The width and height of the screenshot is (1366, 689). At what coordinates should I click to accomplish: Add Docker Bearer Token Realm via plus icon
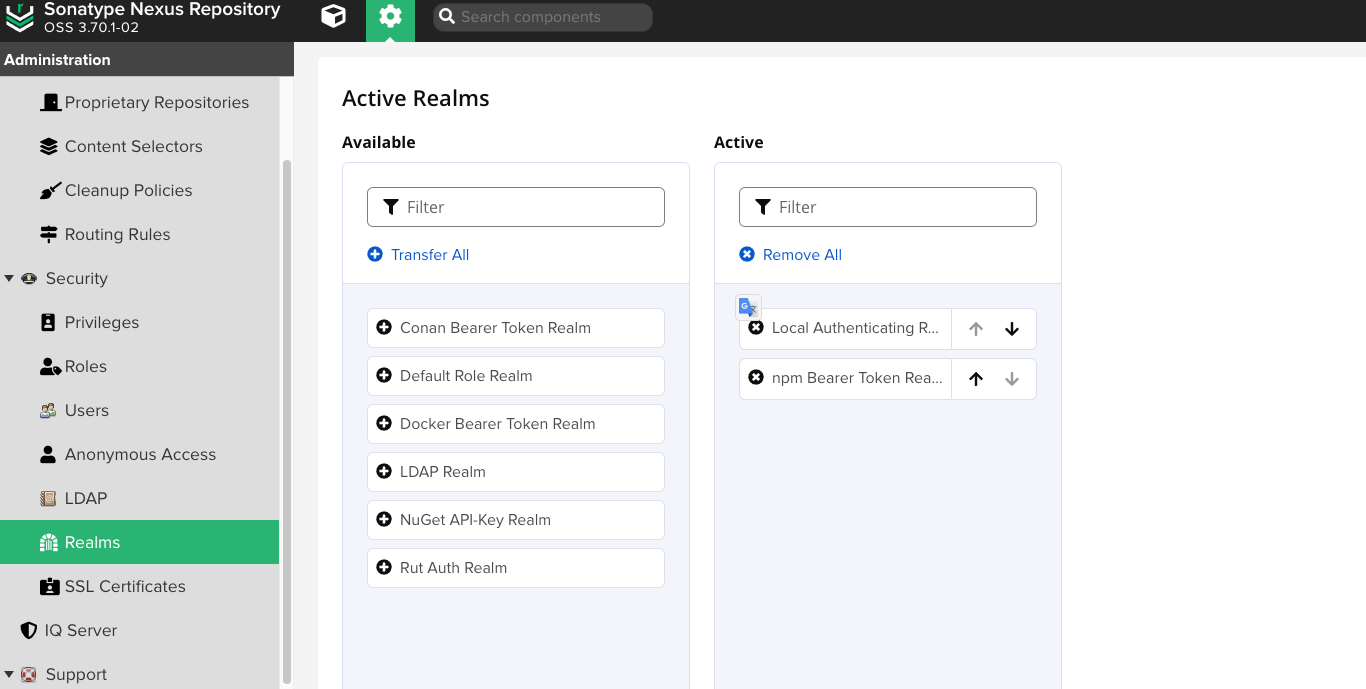click(x=384, y=424)
